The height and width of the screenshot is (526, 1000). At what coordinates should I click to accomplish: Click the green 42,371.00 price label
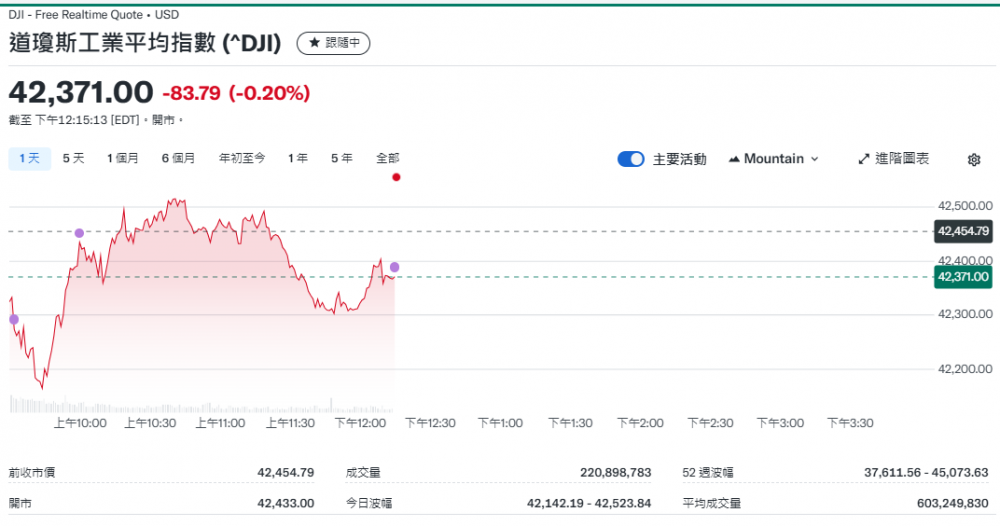click(962, 277)
